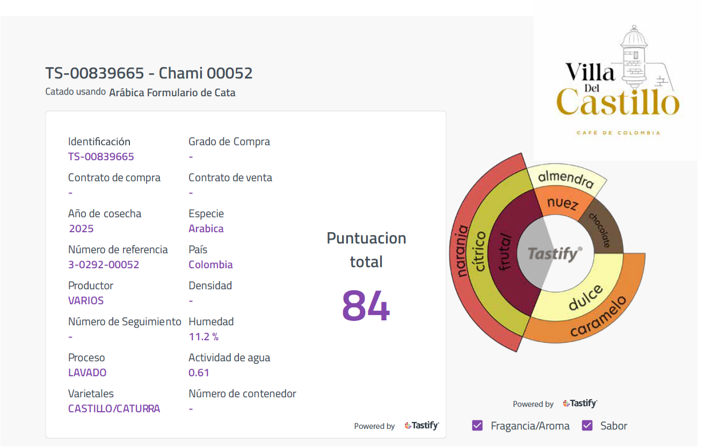The height and width of the screenshot is (447, 712).
Task: Select the chocolate flavor wheel segment
Action: (x=601, y=228)
